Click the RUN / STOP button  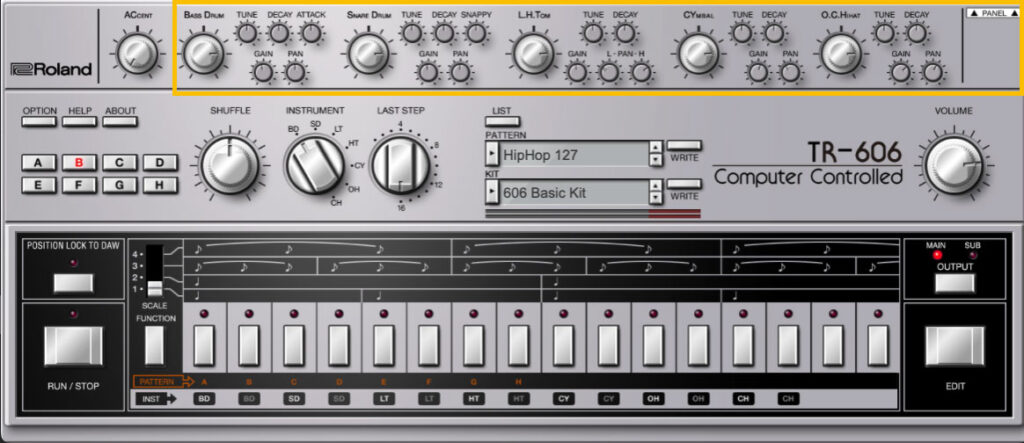tap(73, 346)
